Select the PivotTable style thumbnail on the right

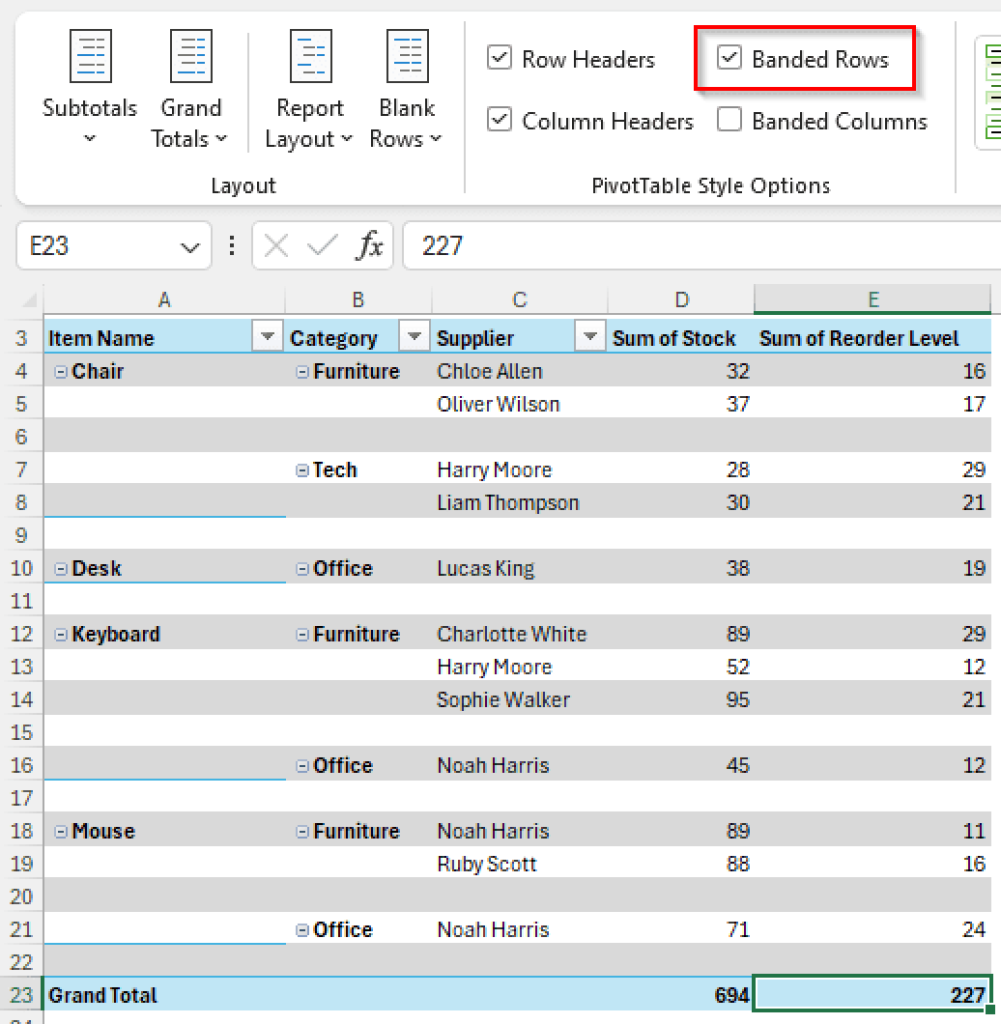[x=991, y=90]
